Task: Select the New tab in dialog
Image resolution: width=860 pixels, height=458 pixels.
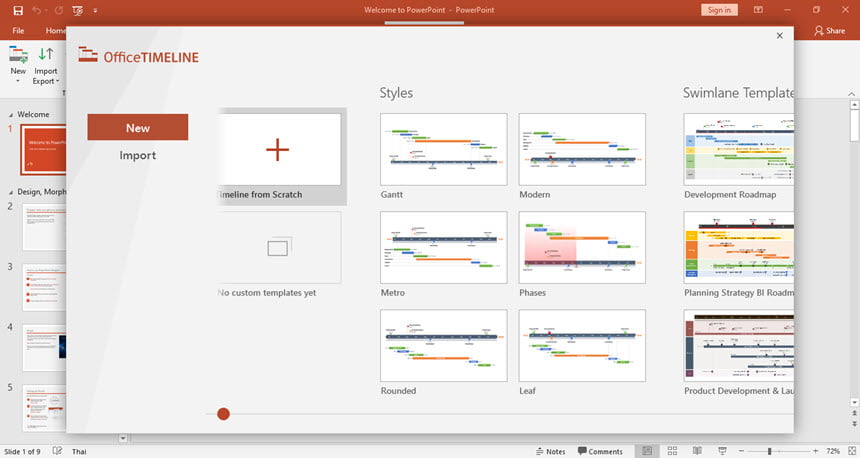Action: [138, 127]
